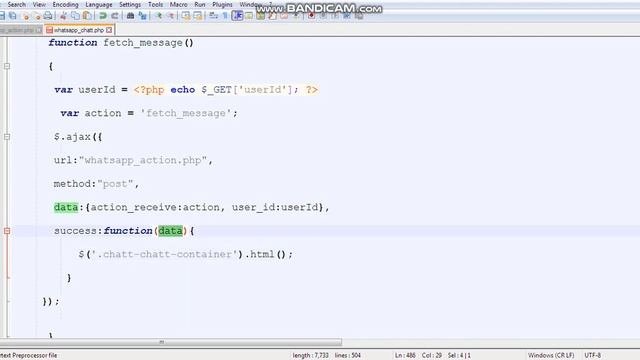Click highlighted 'data' parameter in success function

(x=170, y=231)
